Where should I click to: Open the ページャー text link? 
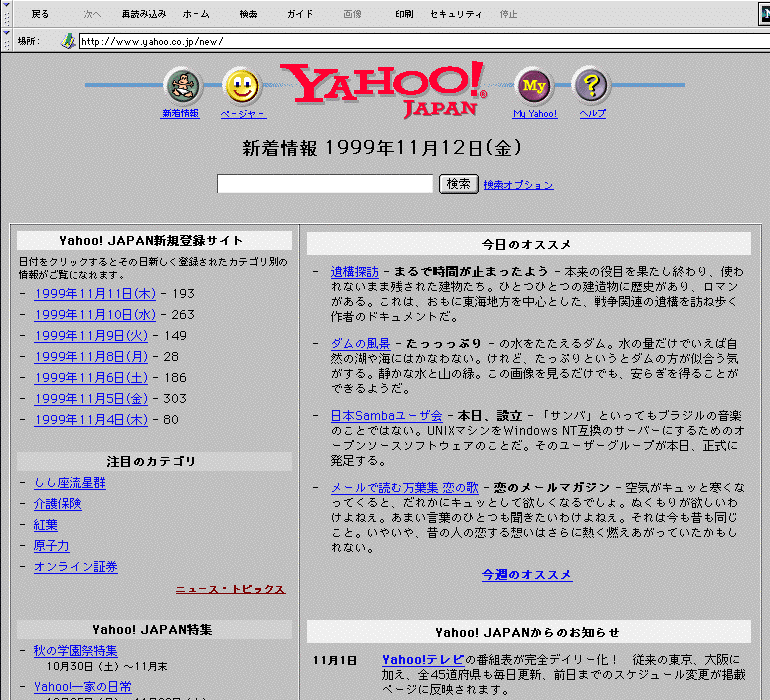click(243, 113)
